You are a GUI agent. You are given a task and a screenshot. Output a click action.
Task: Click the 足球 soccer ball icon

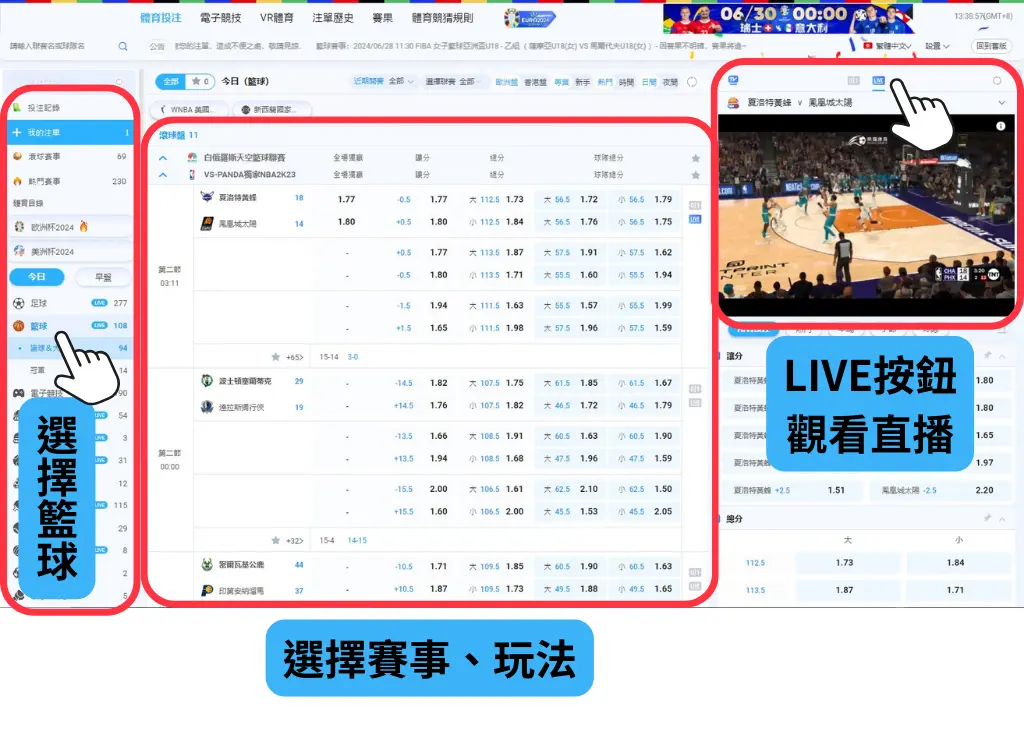(18, 303)
